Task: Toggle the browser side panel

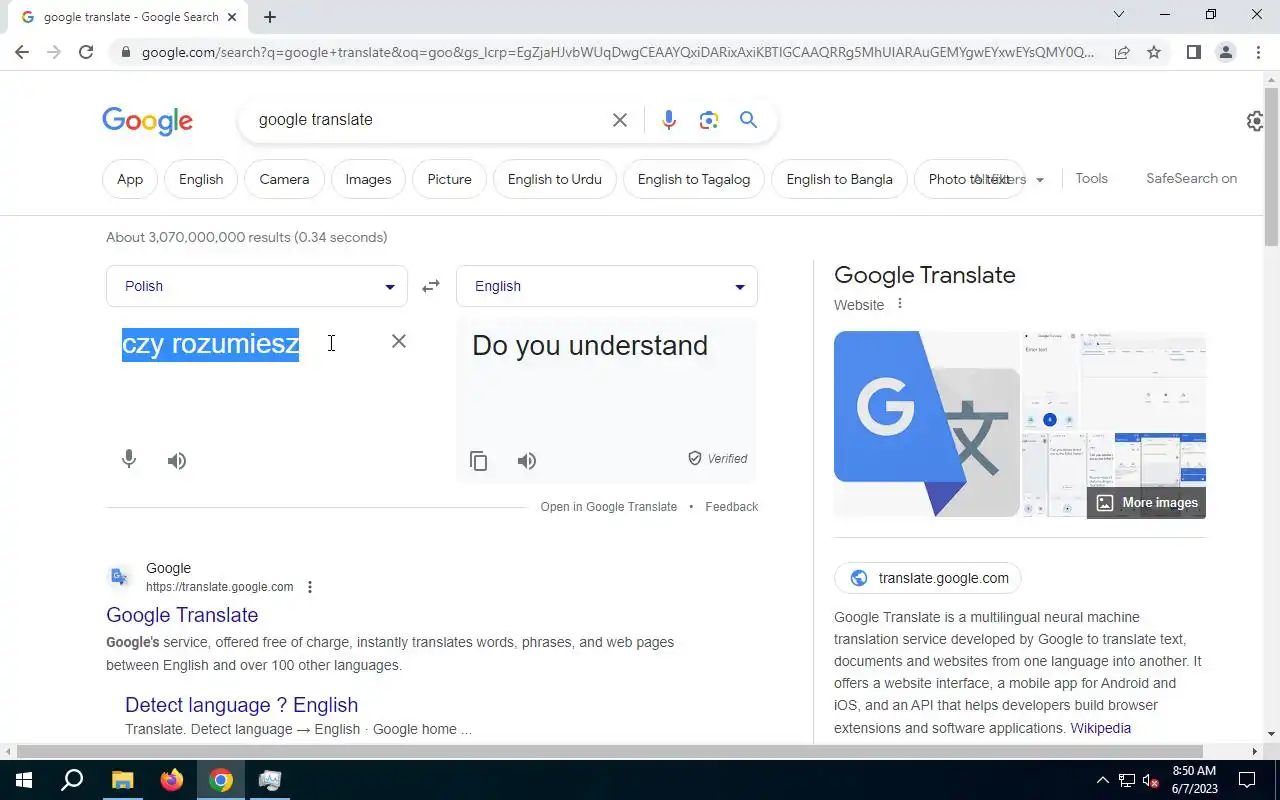Action: (x=1193, y=52)
